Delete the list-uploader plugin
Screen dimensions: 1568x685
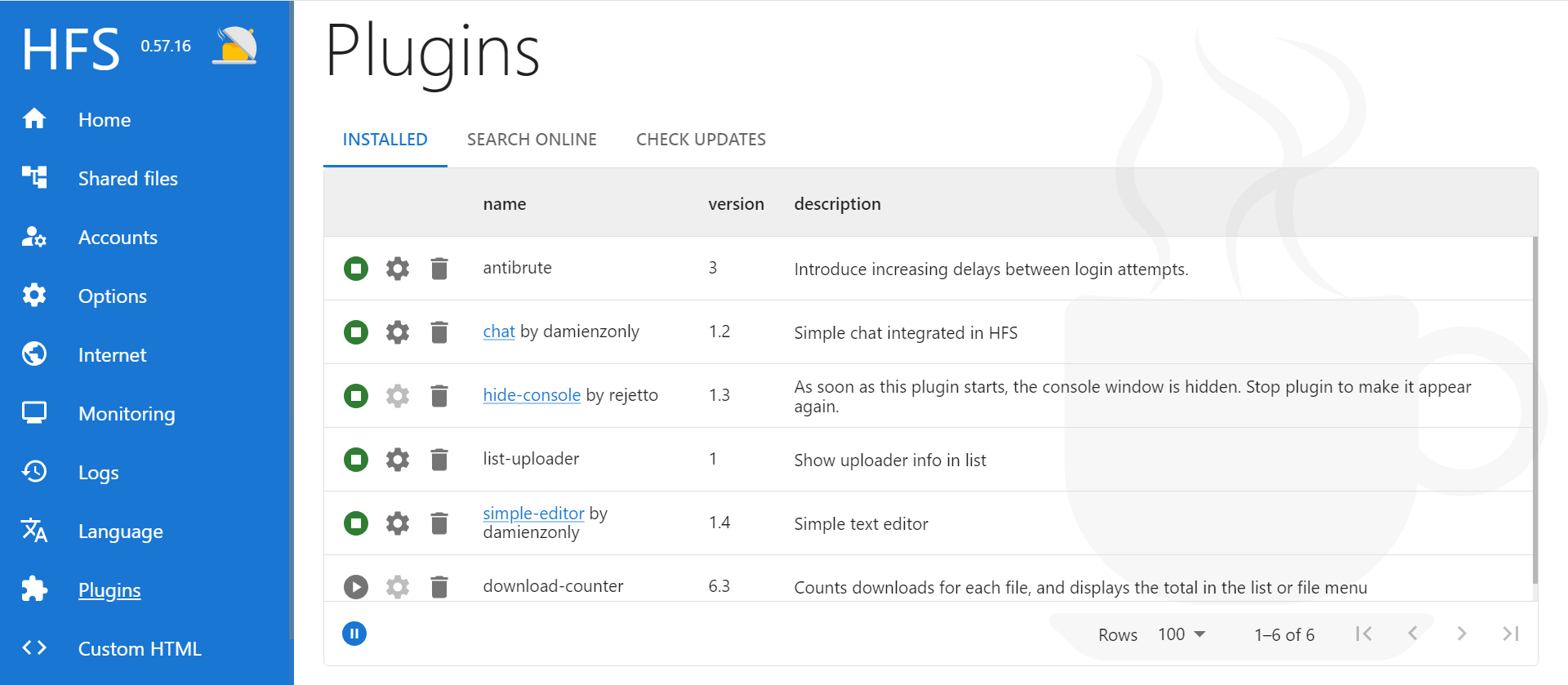tap(439, 460)
